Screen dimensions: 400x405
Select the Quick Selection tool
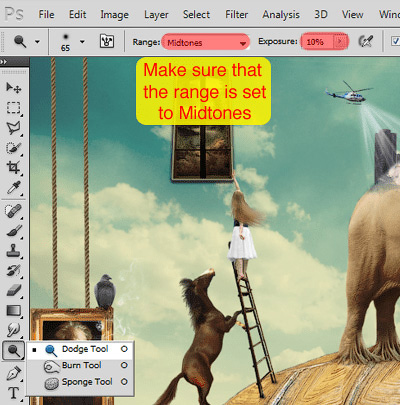(x=14, y=148)
